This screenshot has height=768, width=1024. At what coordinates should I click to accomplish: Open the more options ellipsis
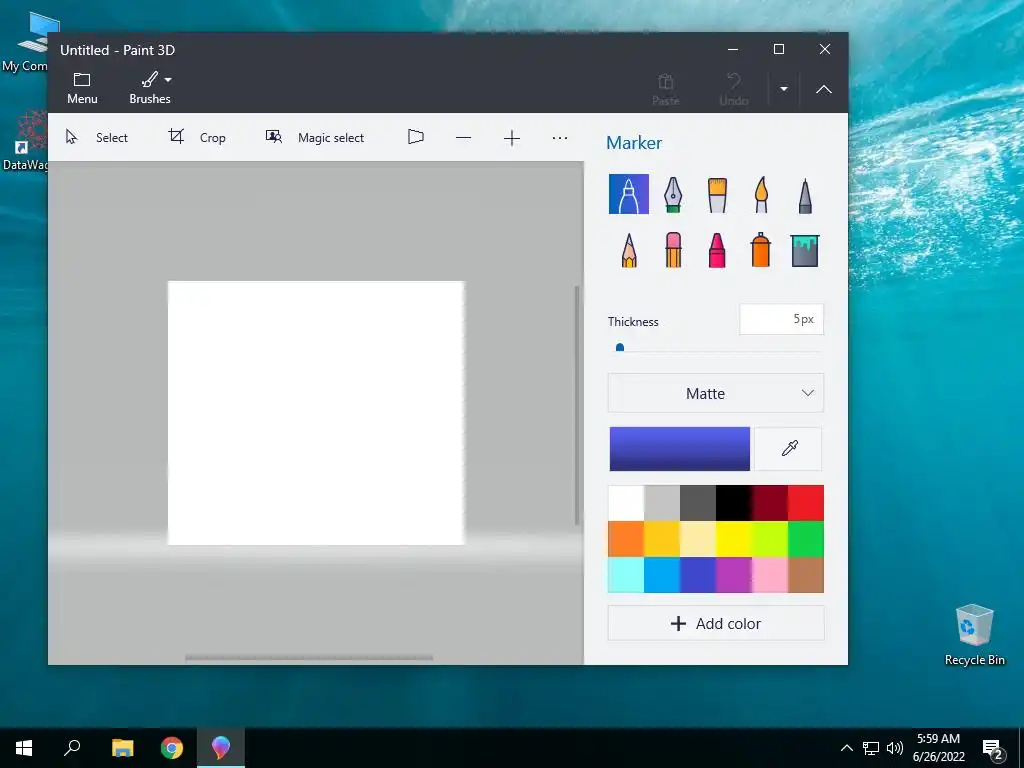[560, 138]
